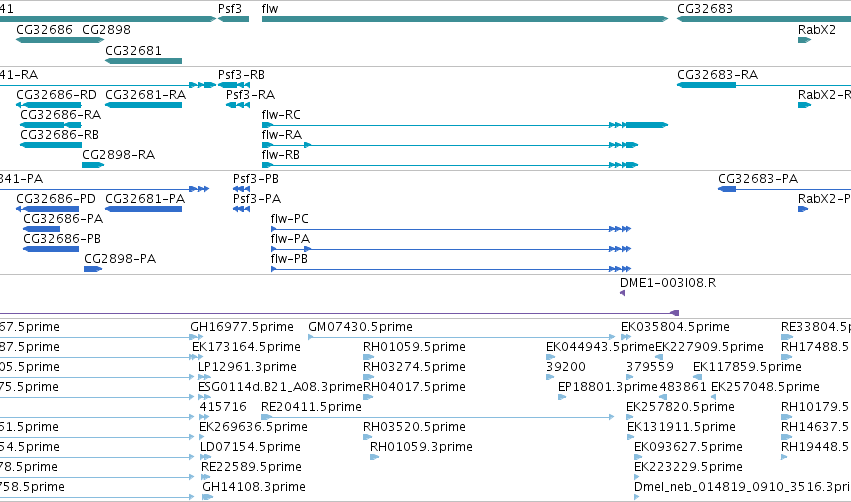
Task: Open protein label CG32683-PA
Action: pos(758,179)
